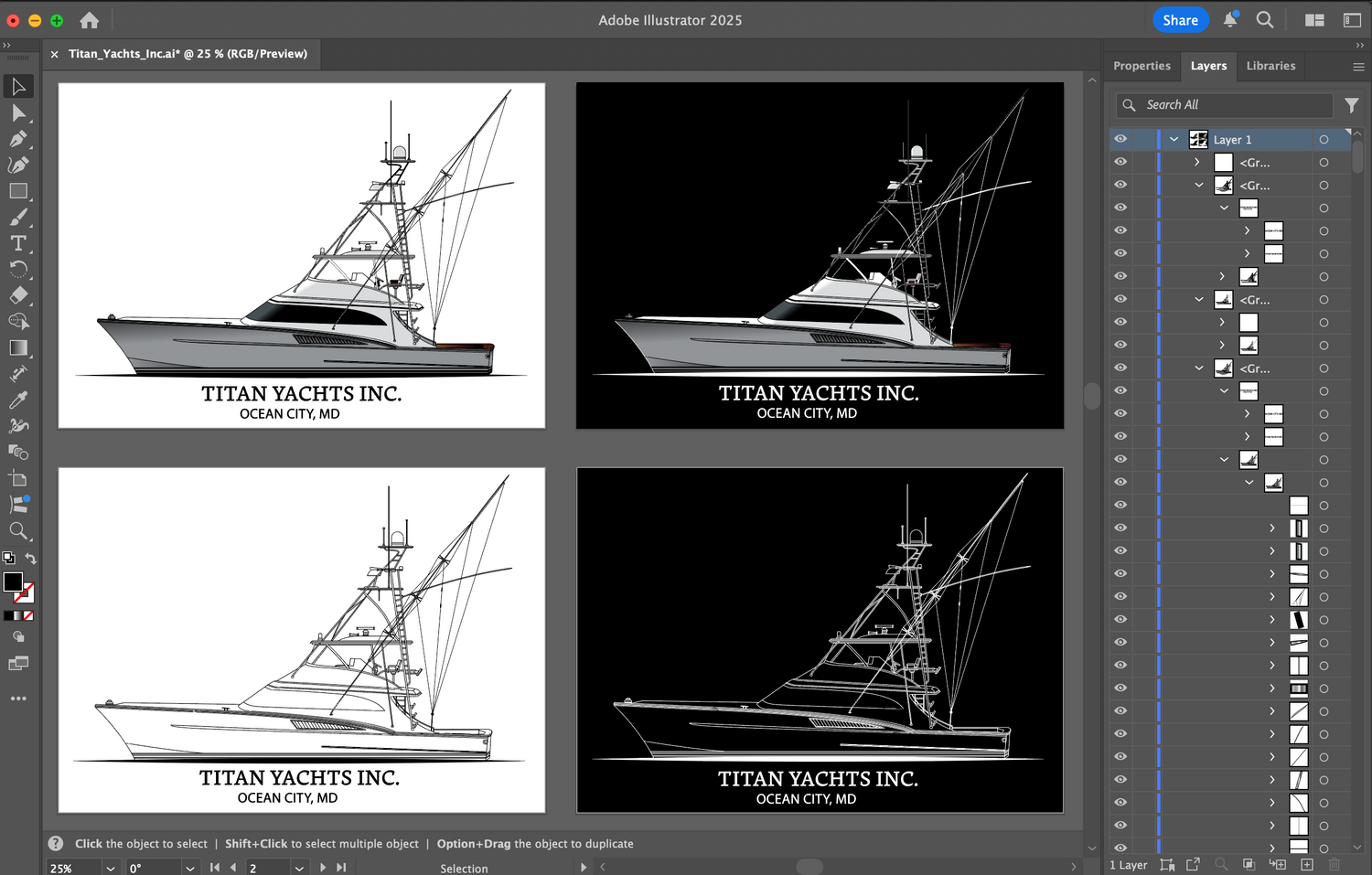Open the rotation angle dropdown
The image size is (1372, 875).
[x=190, y=868]
